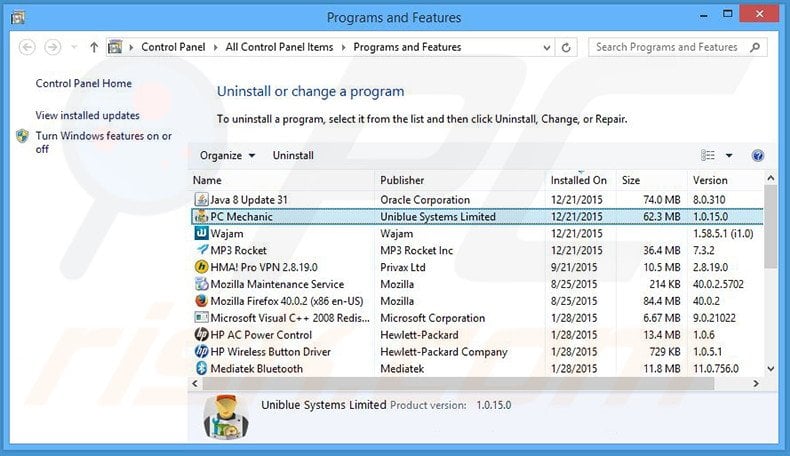Screen dimensions: 790x456
Task: Click Uninstall in the toolbar
Action: [293, 155]
